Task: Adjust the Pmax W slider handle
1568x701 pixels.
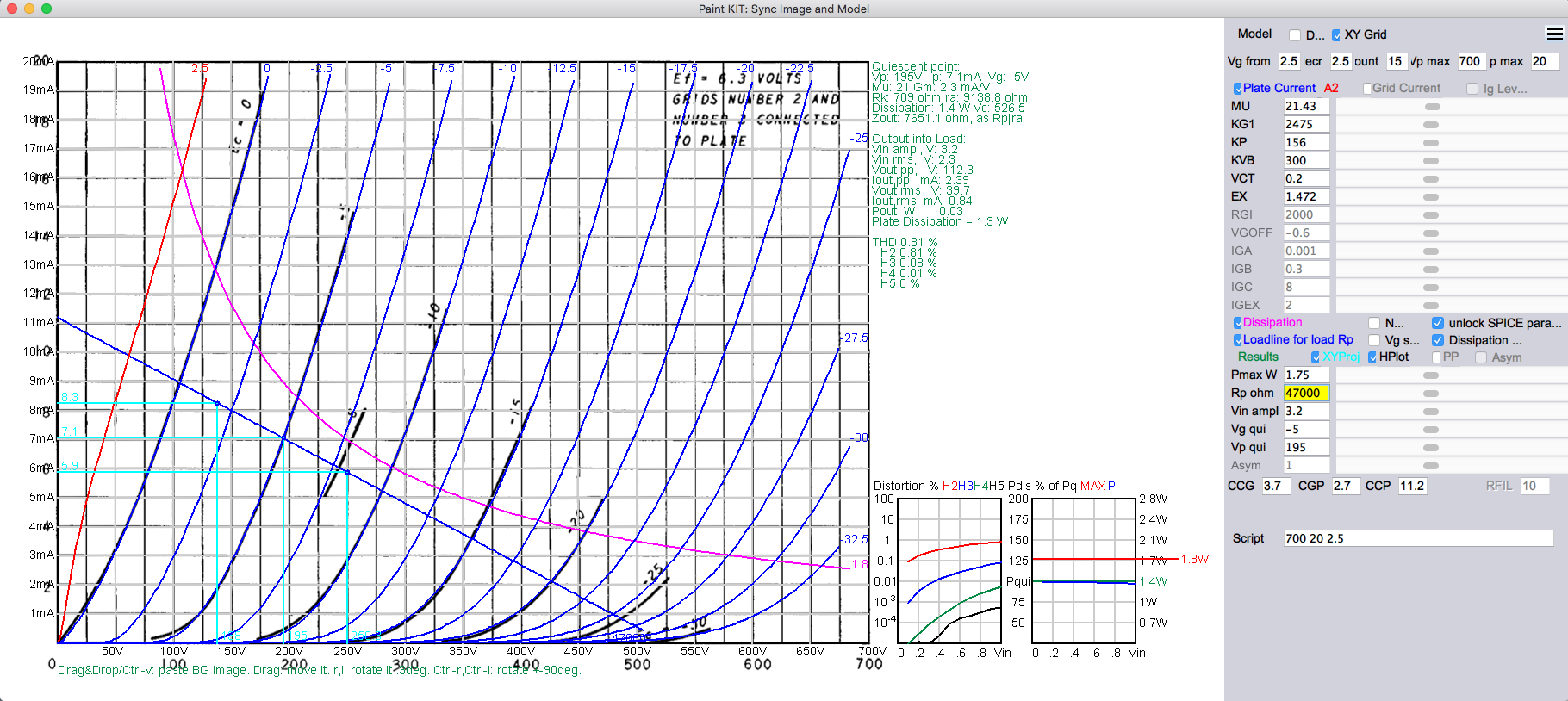Action: [1432, 375]
